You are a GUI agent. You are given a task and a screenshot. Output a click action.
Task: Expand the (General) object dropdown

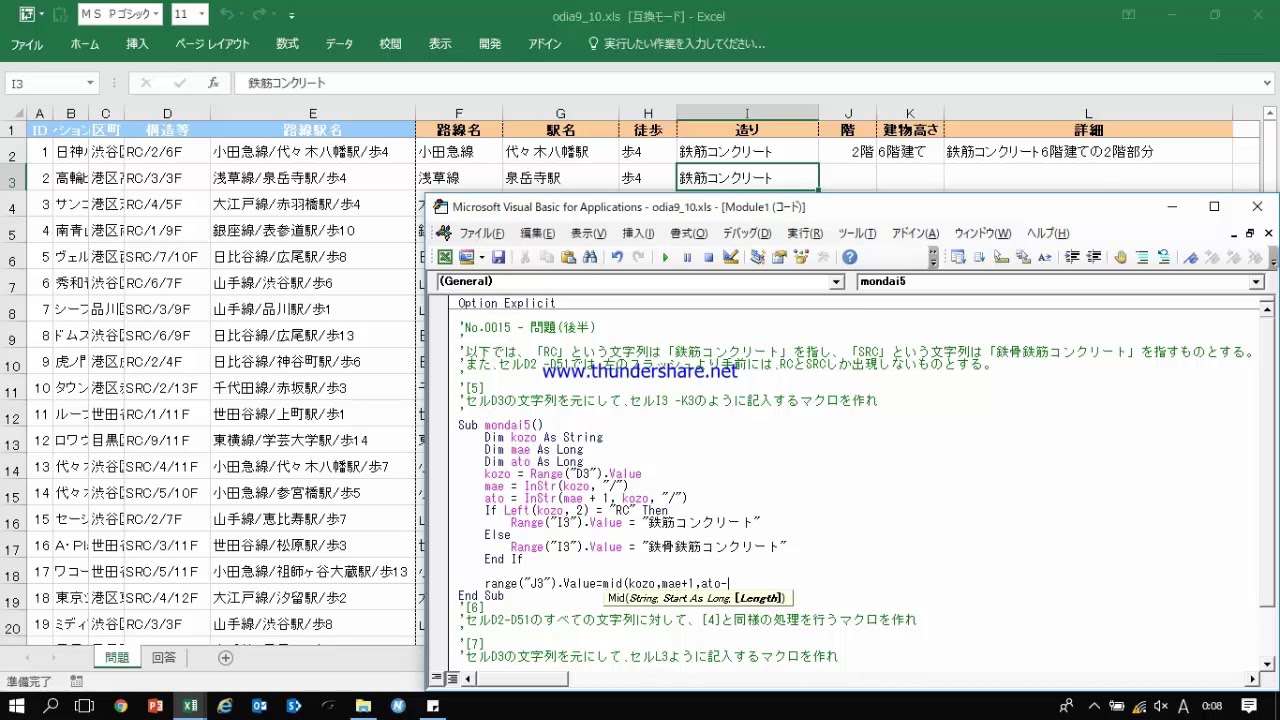[x=837, y=282]
